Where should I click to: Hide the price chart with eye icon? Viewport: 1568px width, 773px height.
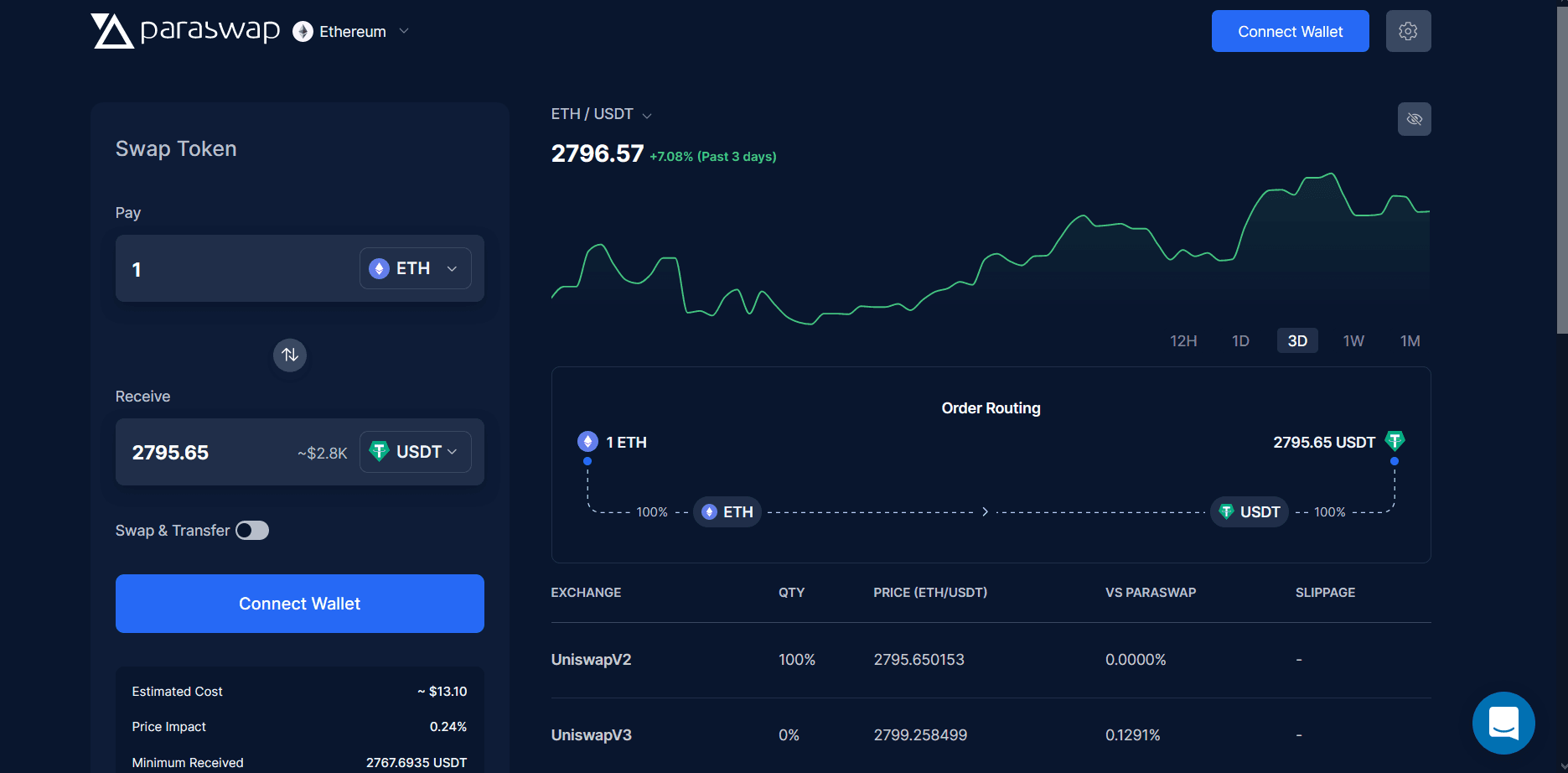click(x=1414, y=119)
